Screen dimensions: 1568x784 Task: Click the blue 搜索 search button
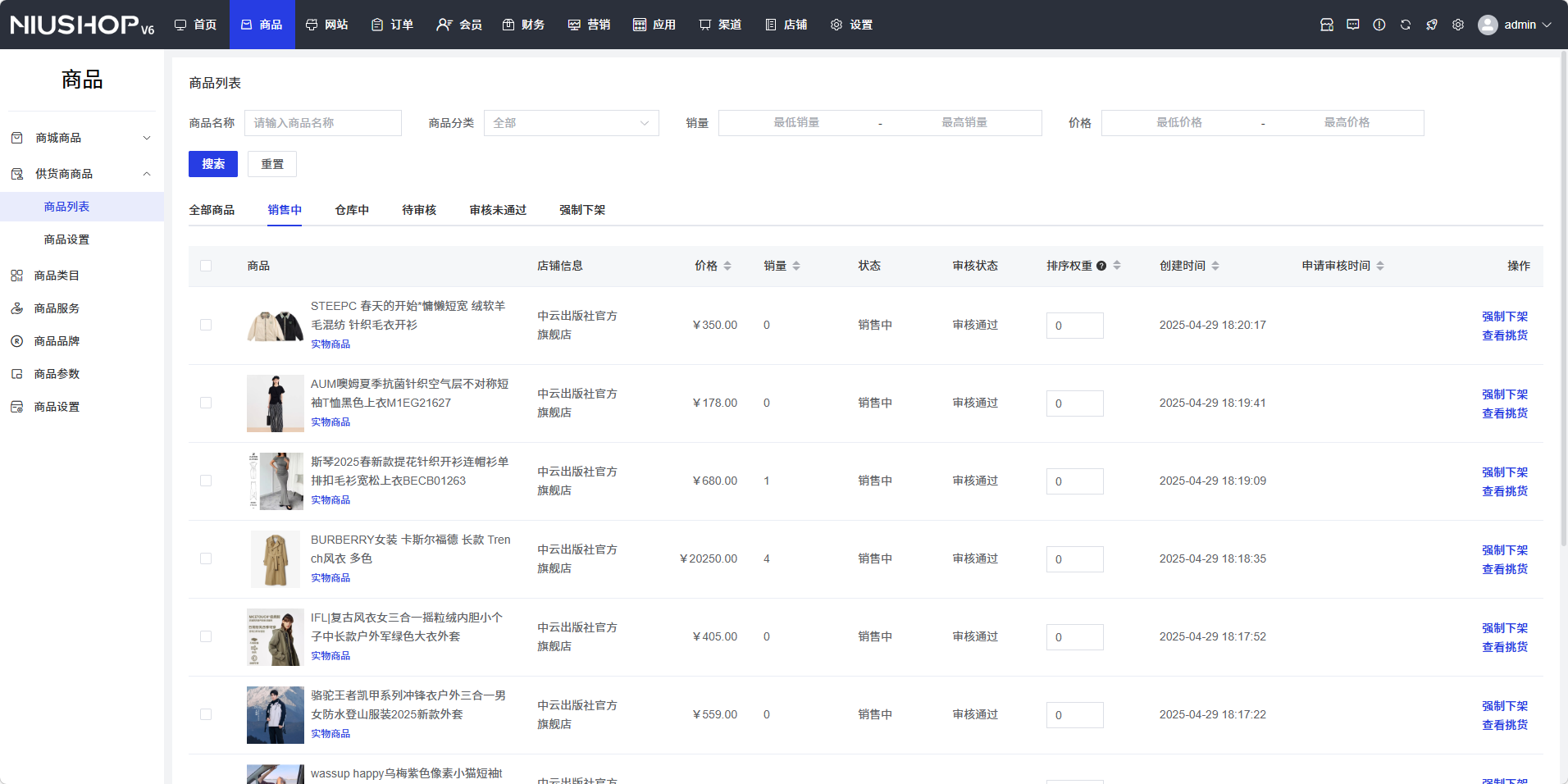click(x=213, y=164)
